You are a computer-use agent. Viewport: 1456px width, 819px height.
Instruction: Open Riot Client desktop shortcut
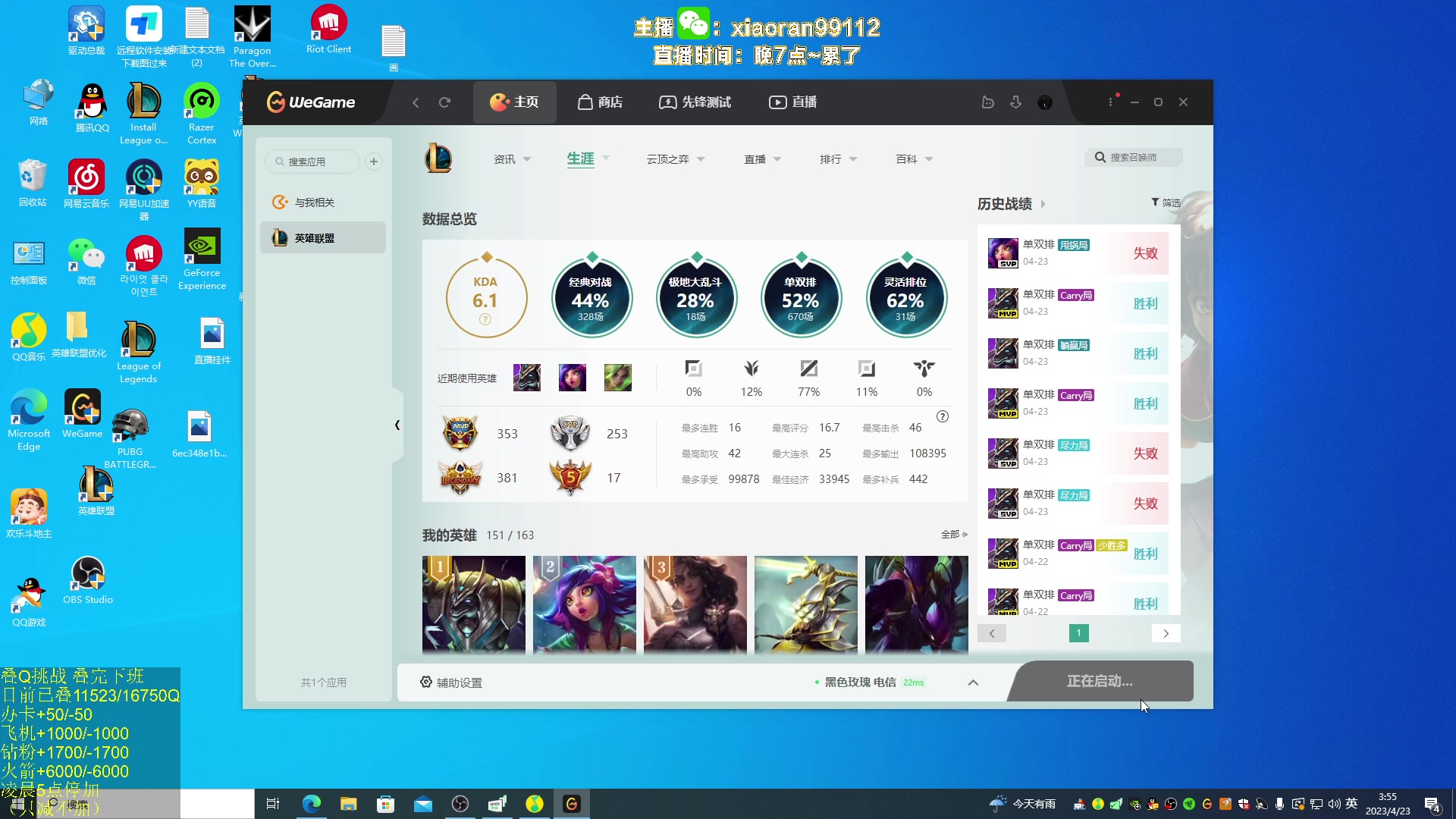coord(328,30)
